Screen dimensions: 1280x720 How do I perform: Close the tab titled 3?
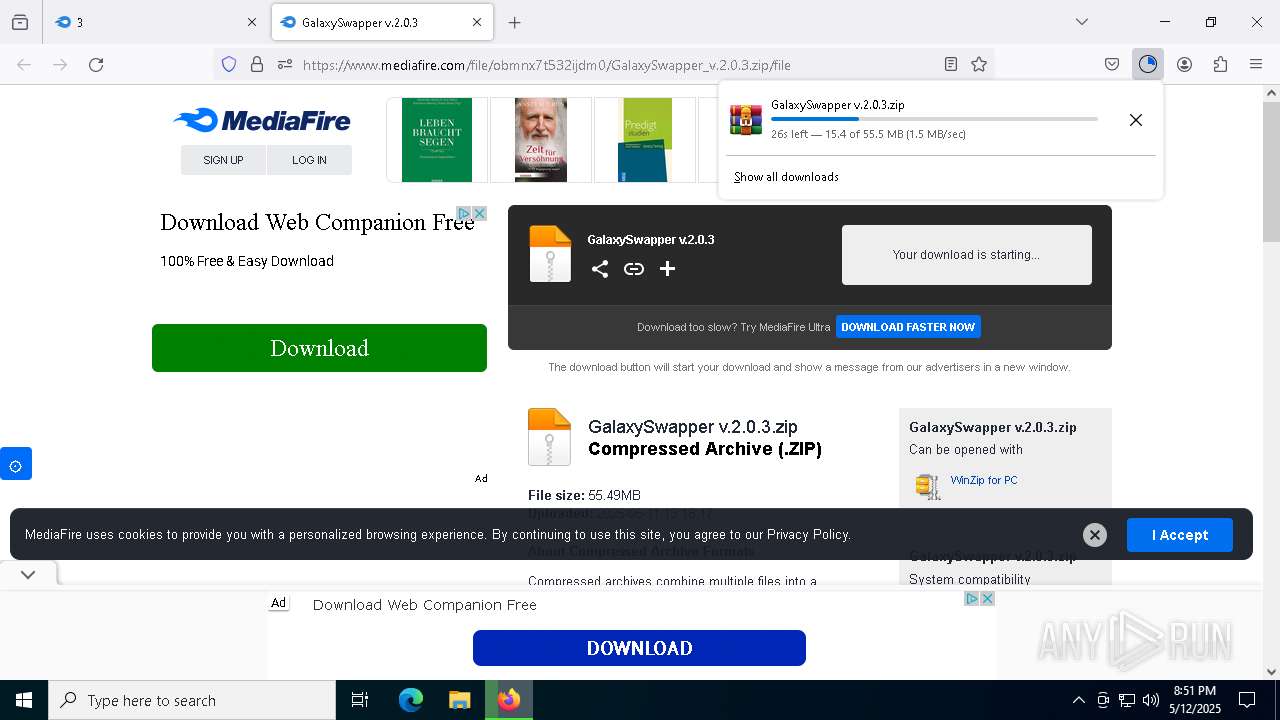coord(251,22)
